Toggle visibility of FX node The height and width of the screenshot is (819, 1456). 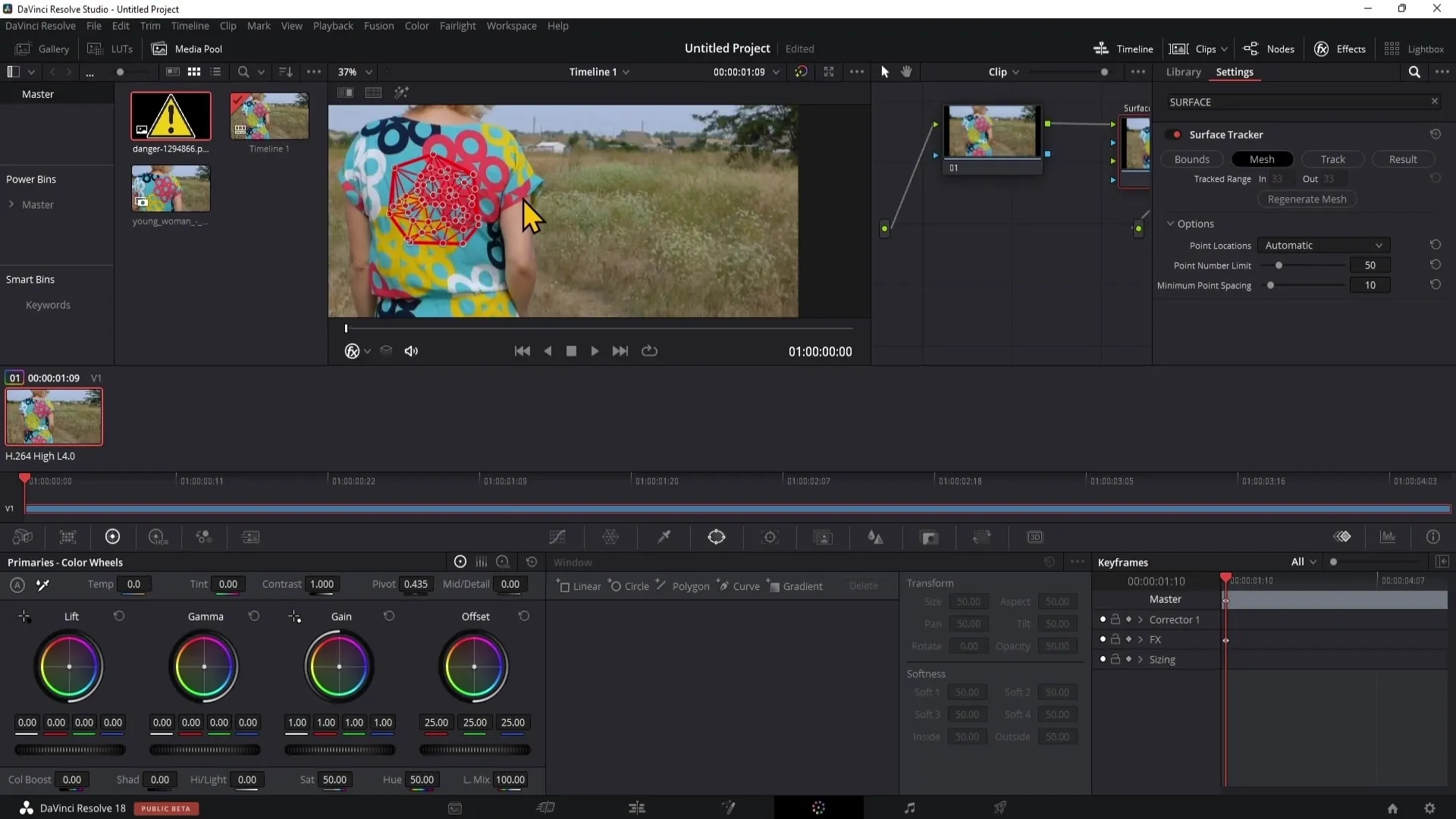click(1102, 639)
